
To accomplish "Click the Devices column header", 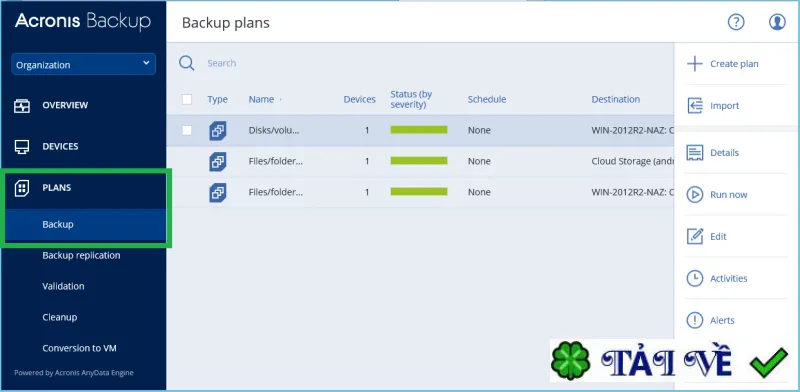I will pos(360,99).
